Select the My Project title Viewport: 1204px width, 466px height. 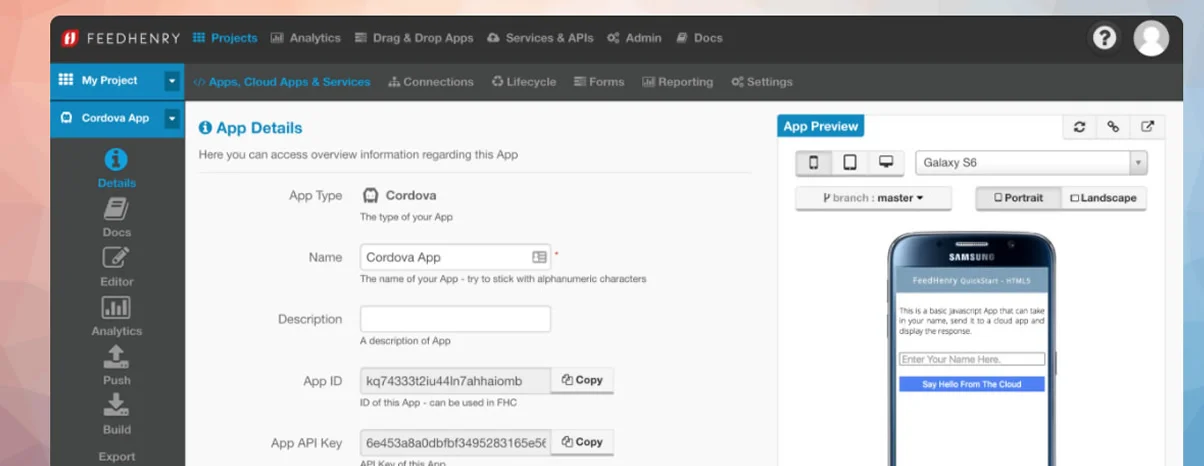[109, 80]
